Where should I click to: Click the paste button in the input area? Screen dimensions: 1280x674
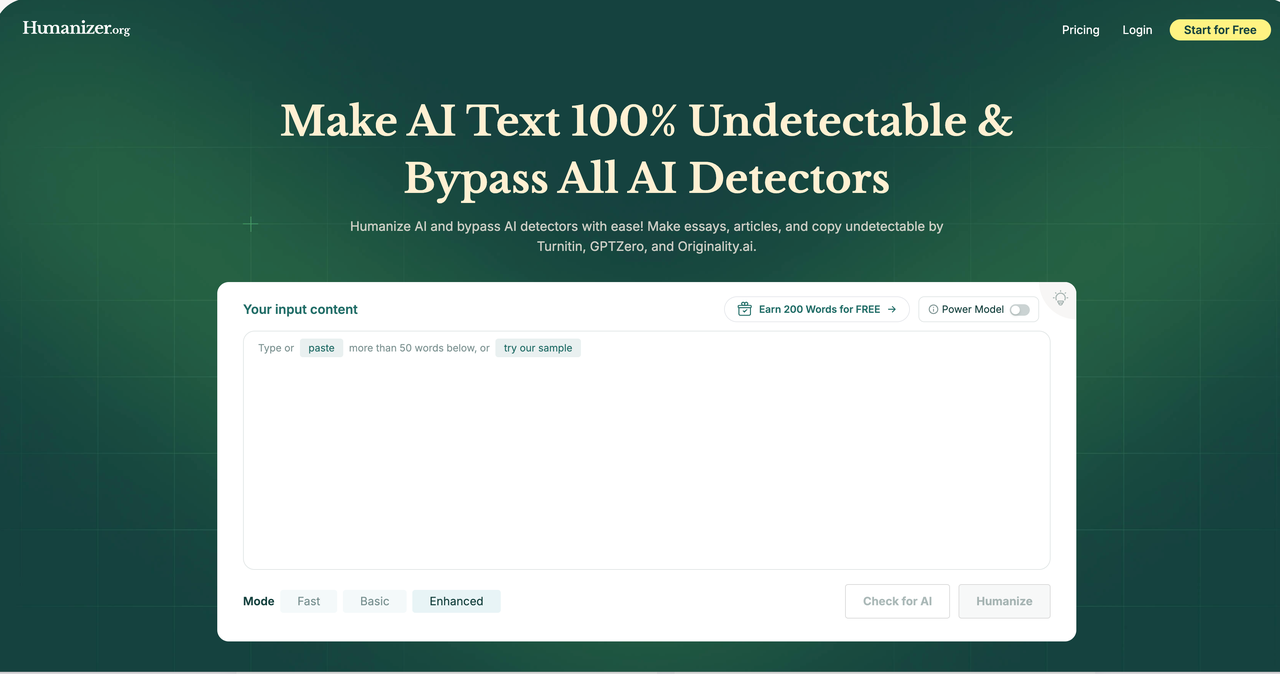point(321,348)
